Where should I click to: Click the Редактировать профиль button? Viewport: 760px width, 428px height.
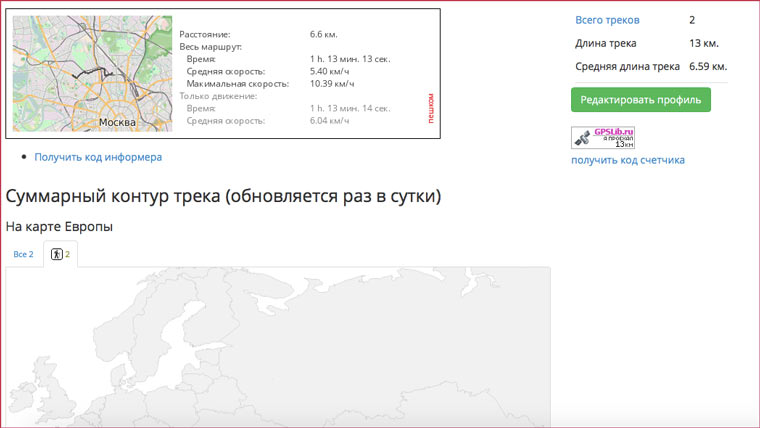[x=641, y=100]
